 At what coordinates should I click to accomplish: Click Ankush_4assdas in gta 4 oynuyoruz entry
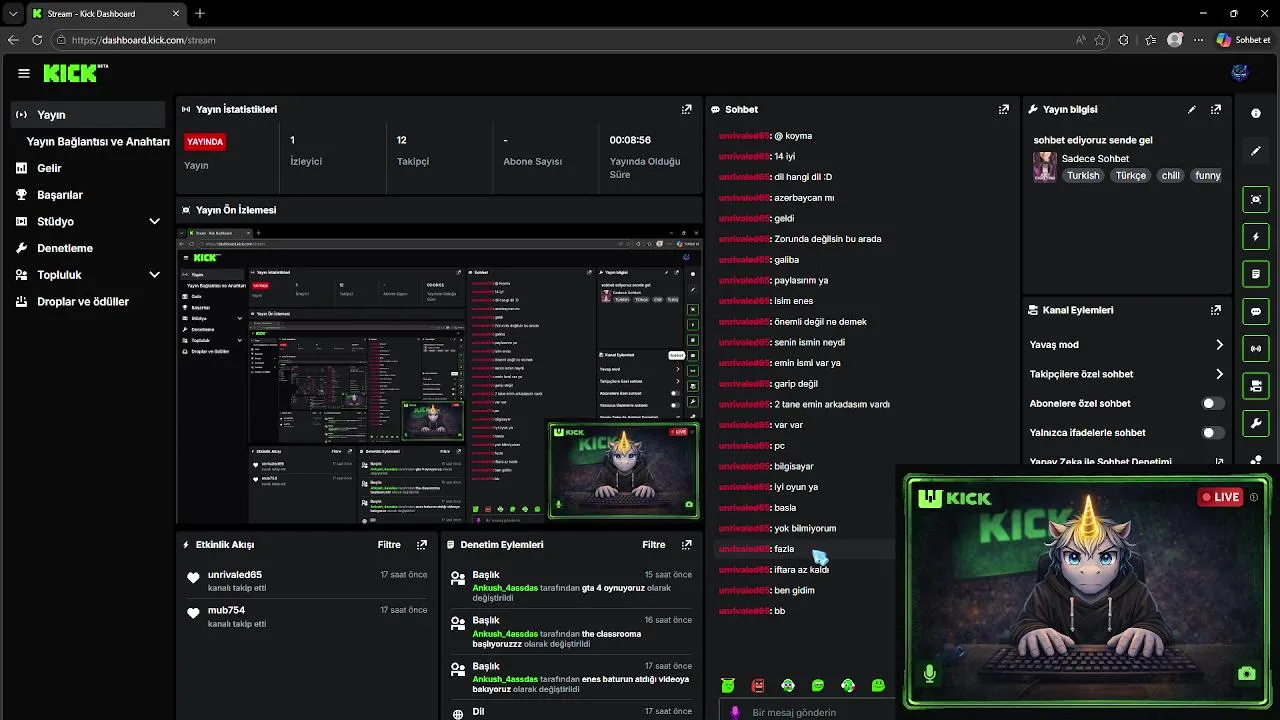click(505, 588)
